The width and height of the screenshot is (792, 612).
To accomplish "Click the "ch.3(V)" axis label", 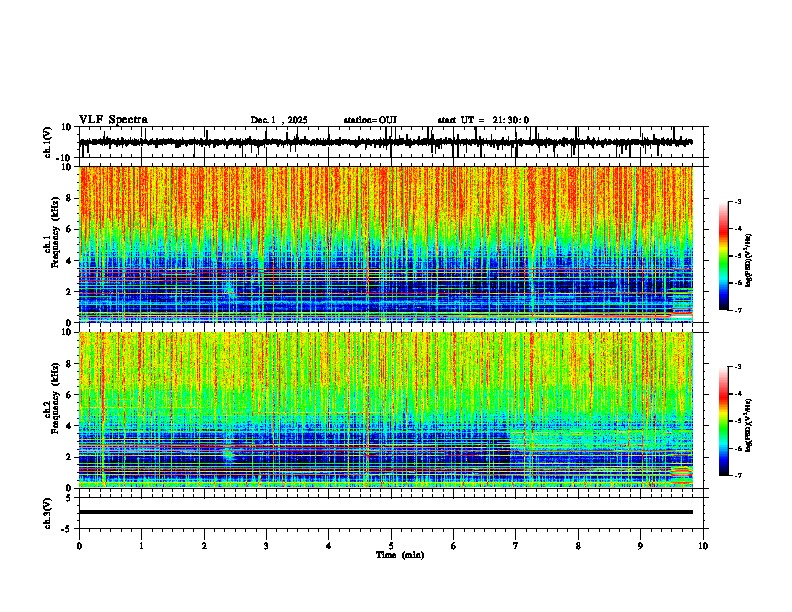I will 48,513.
